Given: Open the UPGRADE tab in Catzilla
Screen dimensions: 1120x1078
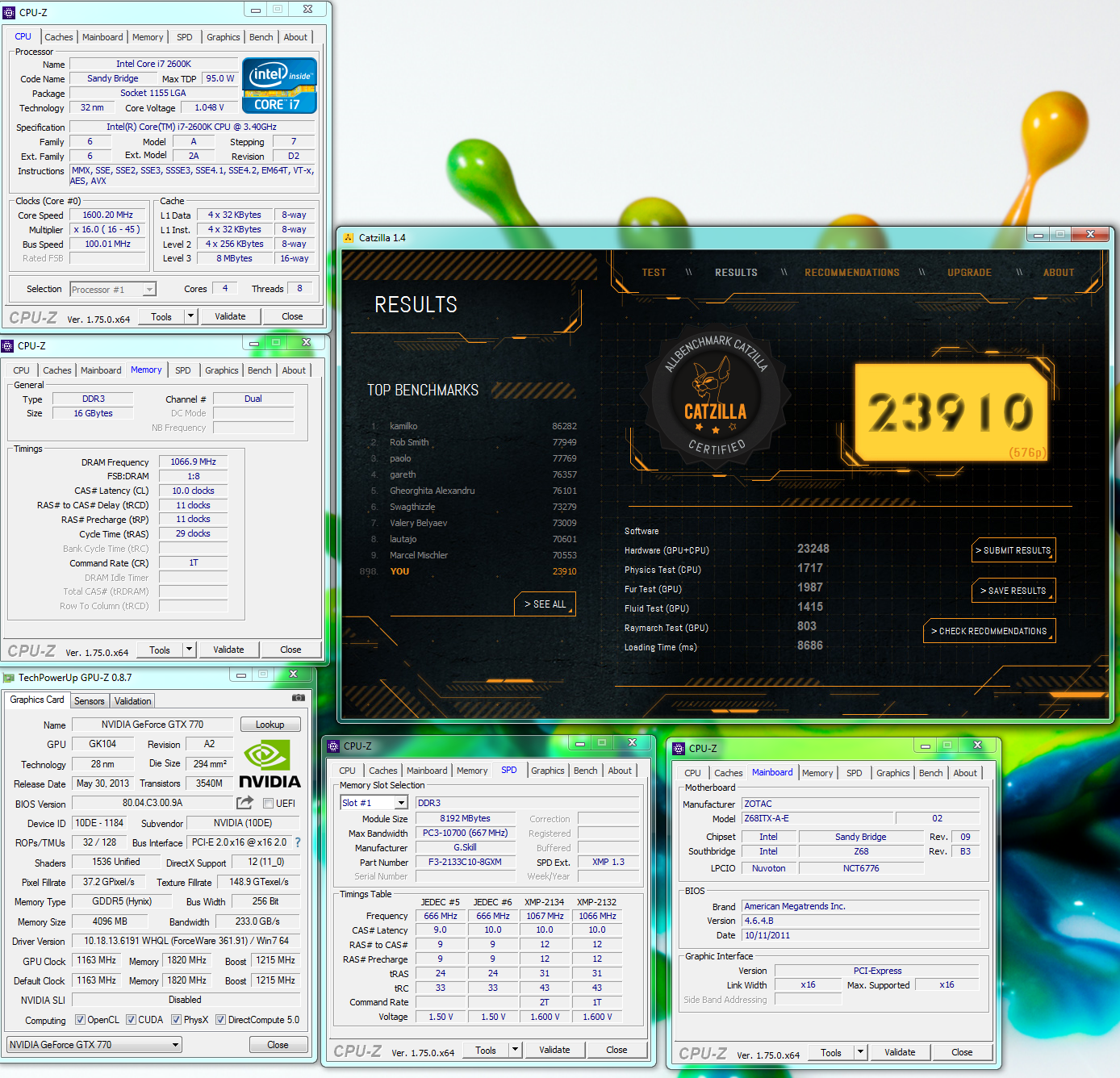Looking at the screenshot, I should coord(970,273).
